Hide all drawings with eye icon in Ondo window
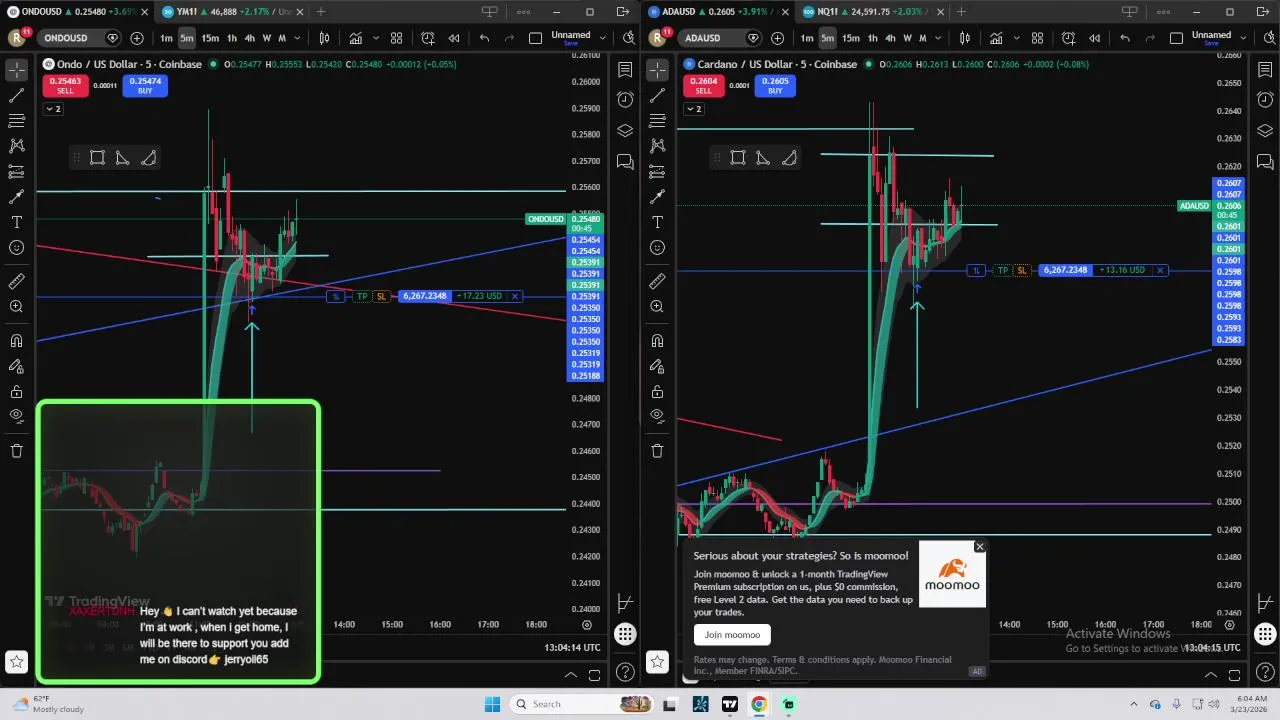Screen dimensions: 1280x720 [x=16, y=416]
